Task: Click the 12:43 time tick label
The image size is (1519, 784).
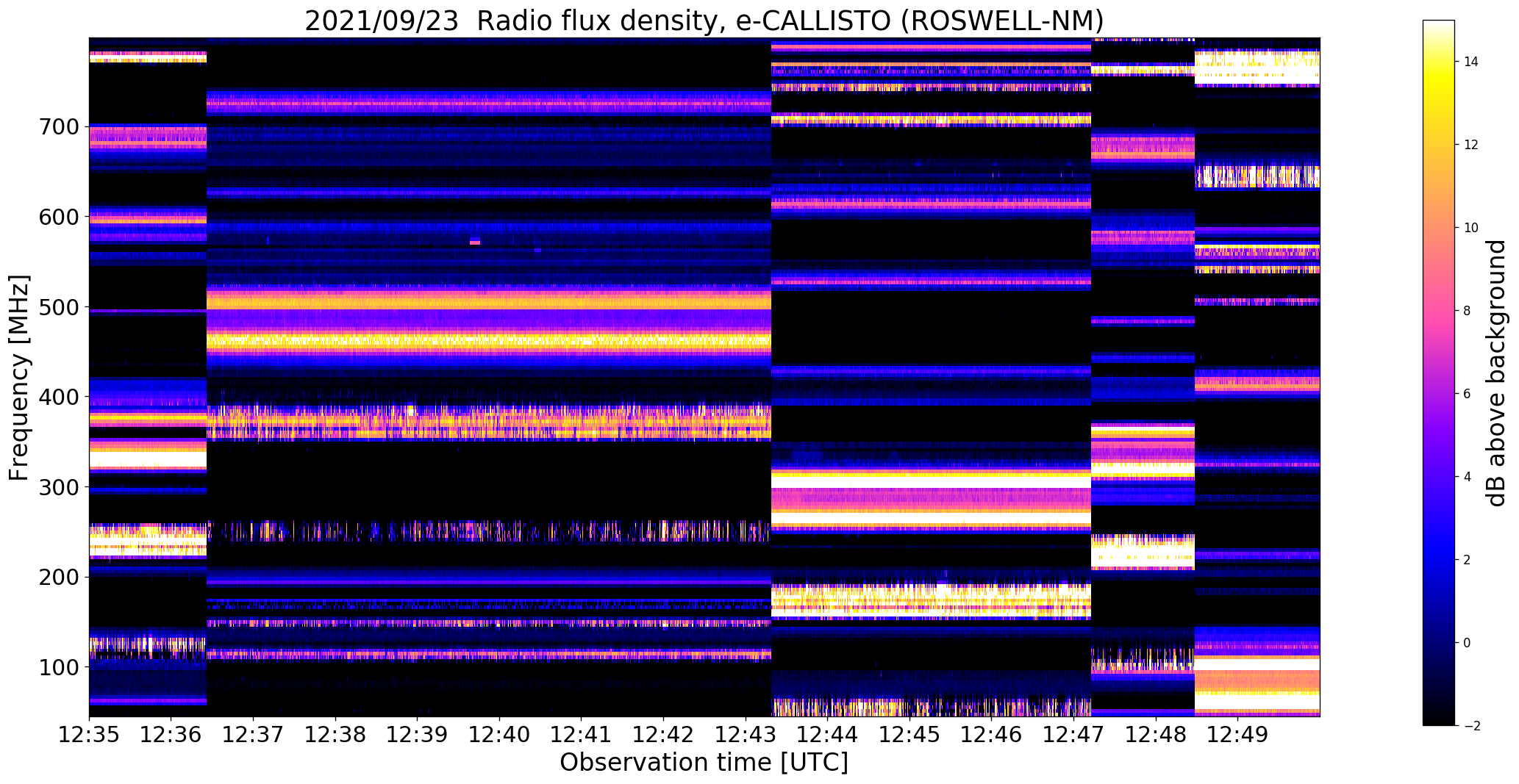Action: pos(746,734)
